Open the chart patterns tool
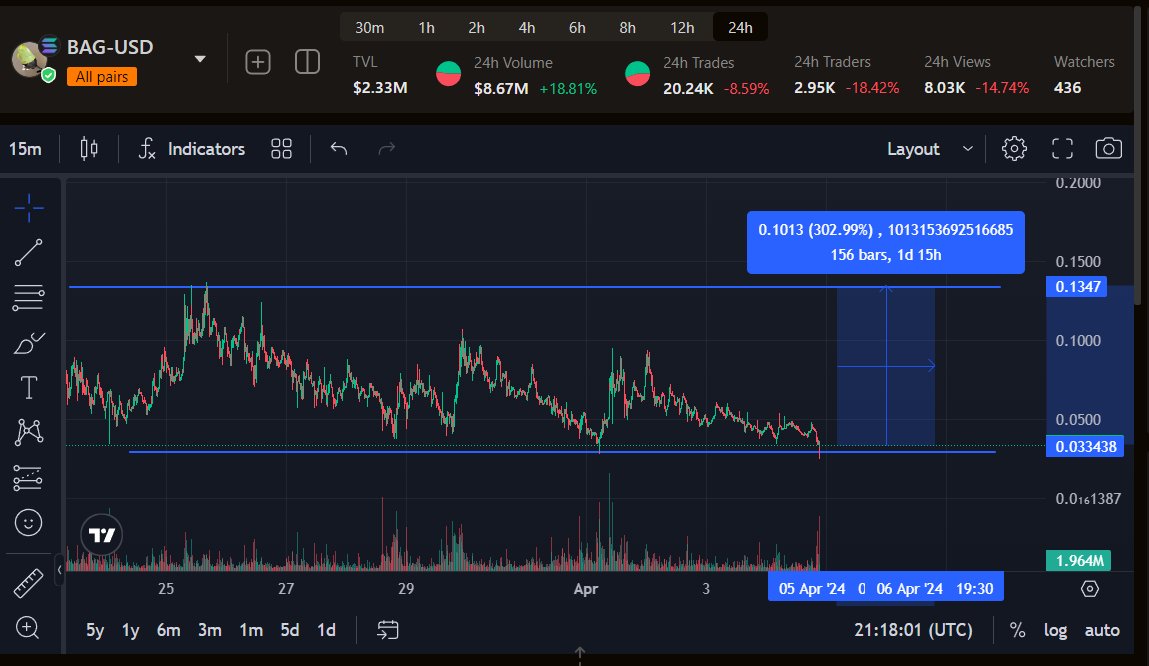The image size is (1149, 666). [x=29, y=432]
